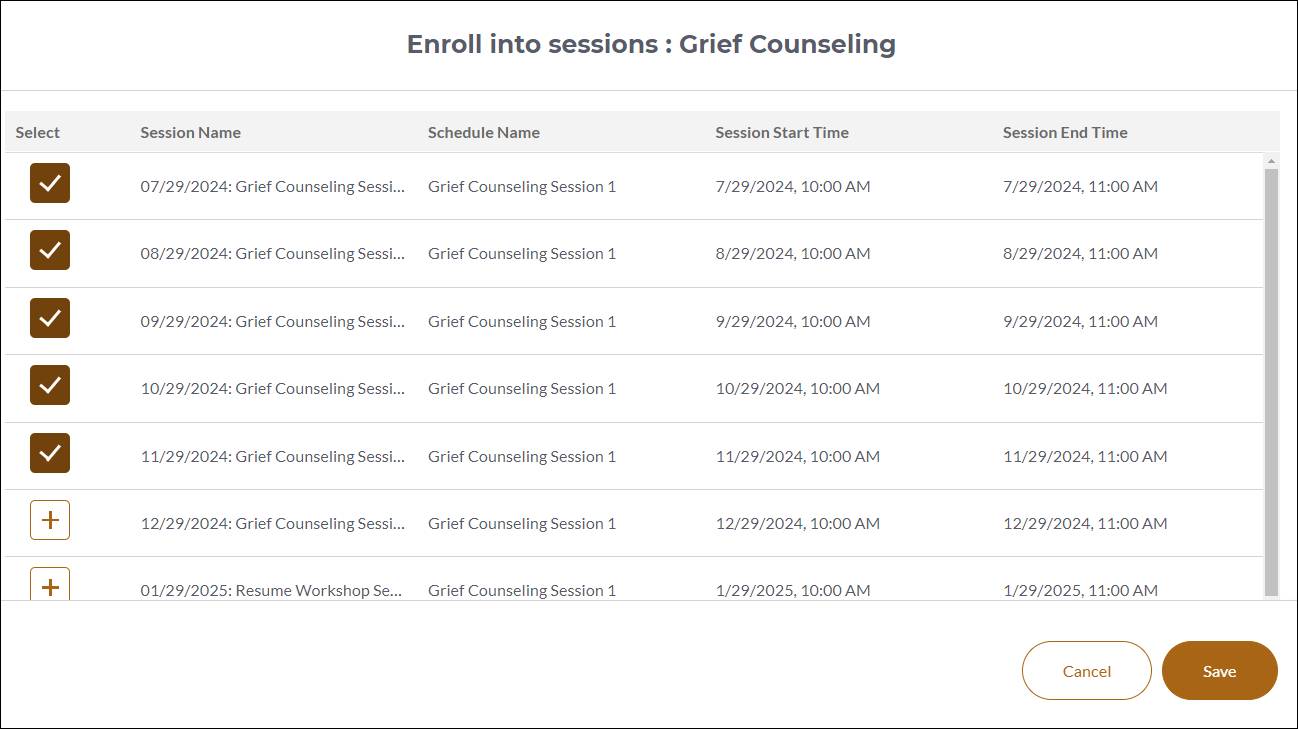Screen dimensions: 1298x729
Task: Click the checkmark icon for the 09/29/2024 session
Action: (x=49, y=318)
